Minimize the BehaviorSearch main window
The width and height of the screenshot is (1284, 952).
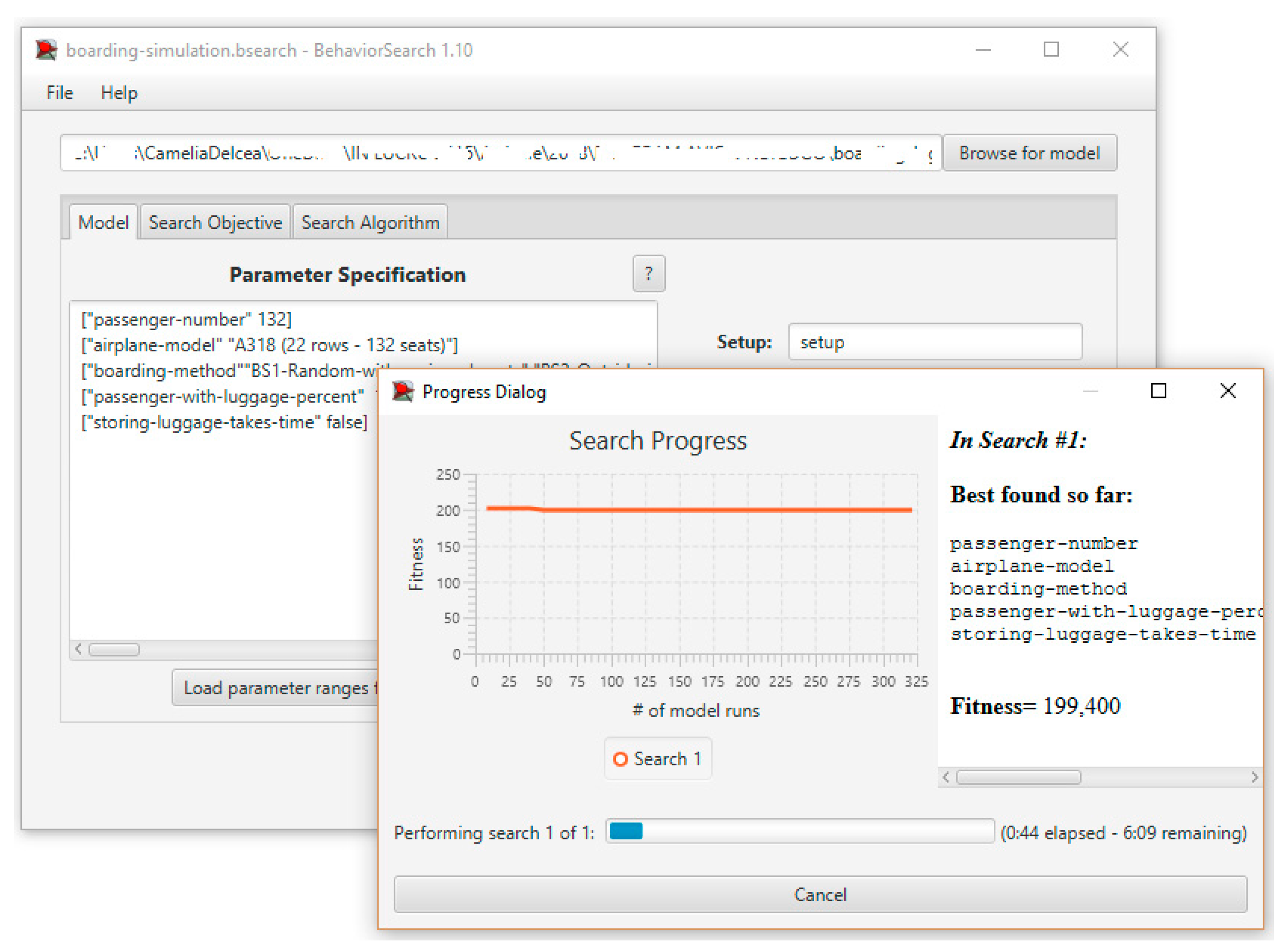pyautogui.click(x=983, y=50)
